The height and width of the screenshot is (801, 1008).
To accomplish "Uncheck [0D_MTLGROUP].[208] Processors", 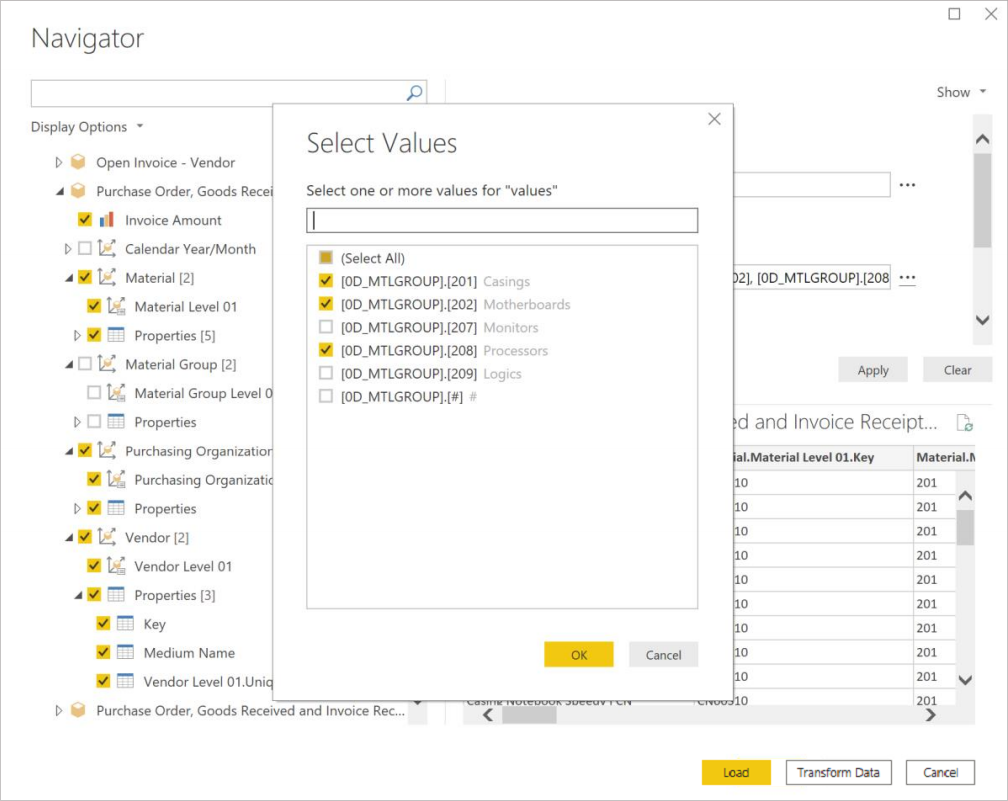I will 326,350.
